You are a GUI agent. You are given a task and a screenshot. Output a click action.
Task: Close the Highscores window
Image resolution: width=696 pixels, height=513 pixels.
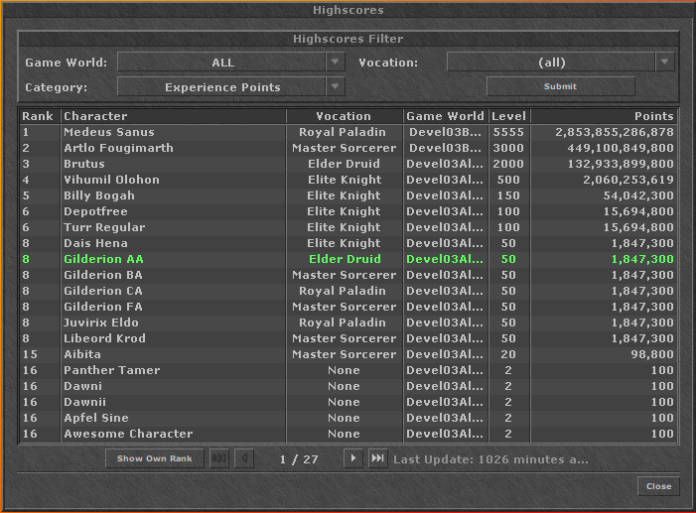[x=658, y=486]
